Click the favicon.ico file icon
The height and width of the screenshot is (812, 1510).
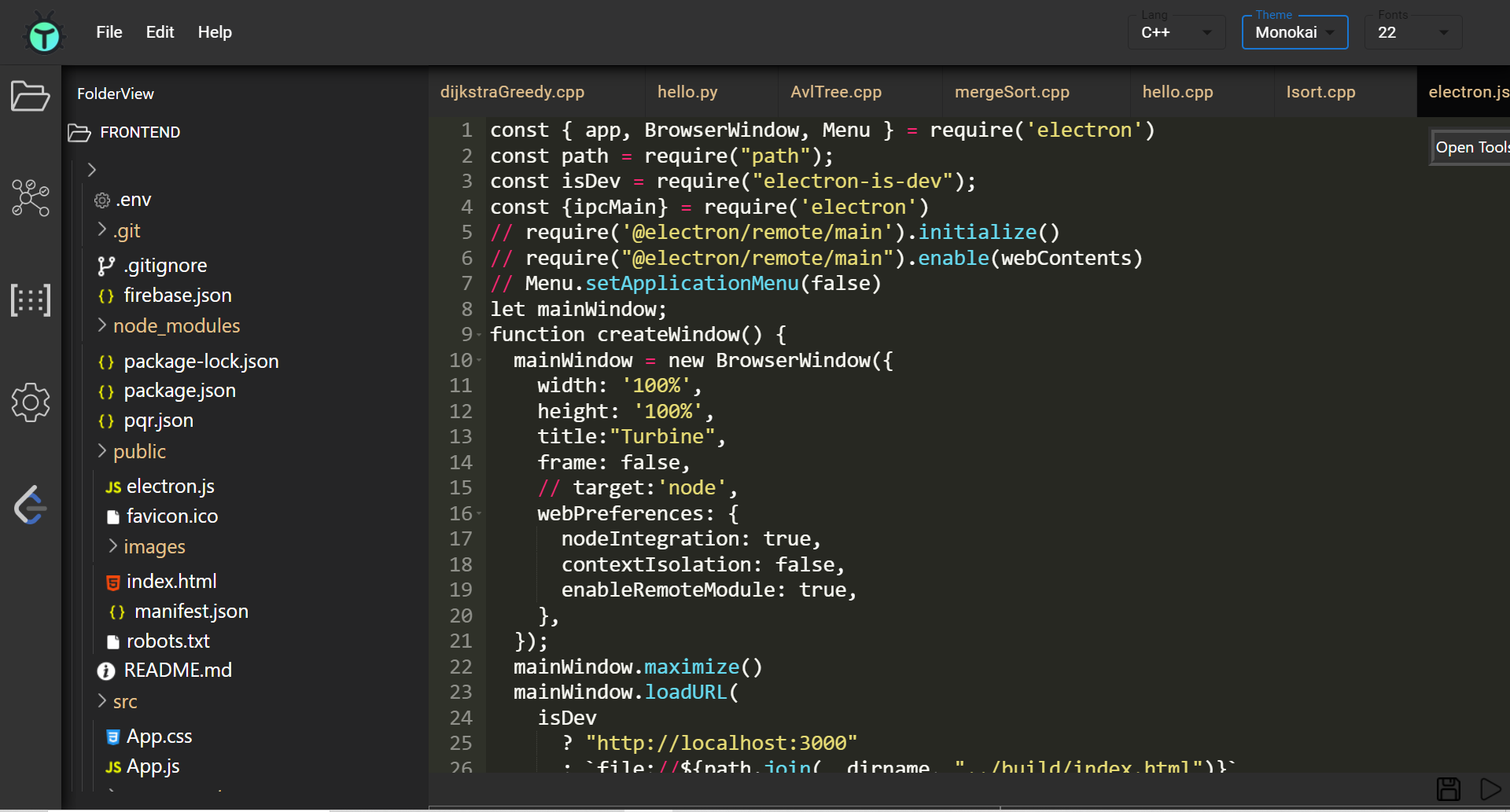[x=113, y=517]
